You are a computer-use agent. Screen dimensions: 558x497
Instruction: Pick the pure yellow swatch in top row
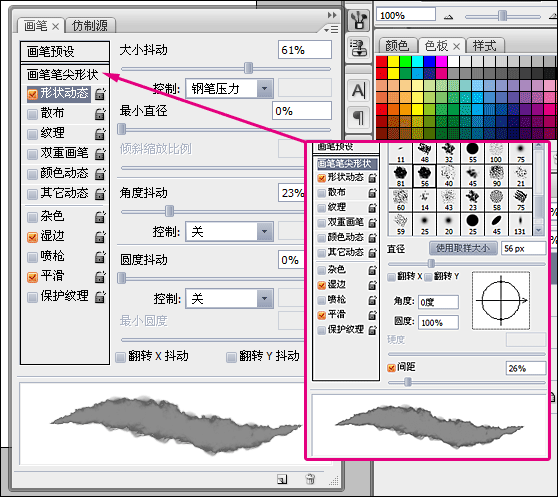point(394,62)
